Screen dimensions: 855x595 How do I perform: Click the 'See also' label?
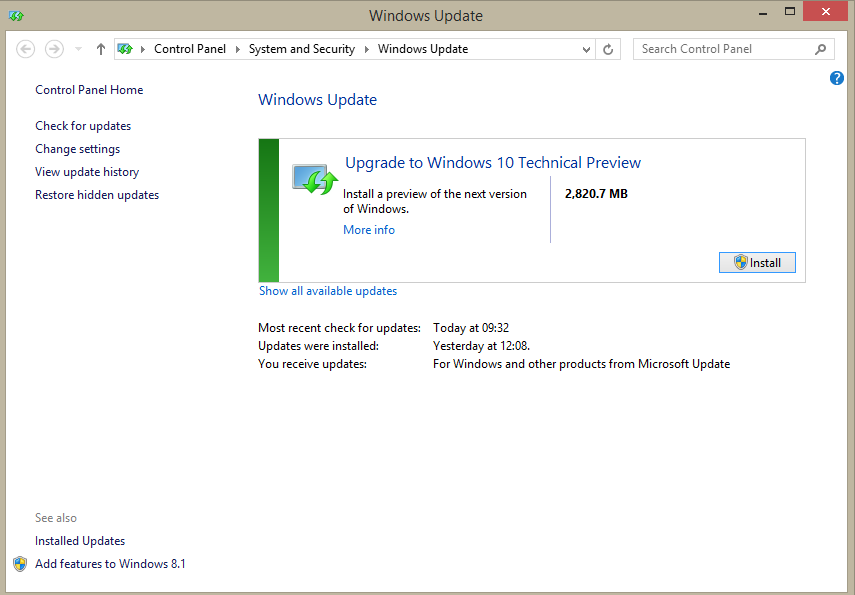[x=56, y=518]
